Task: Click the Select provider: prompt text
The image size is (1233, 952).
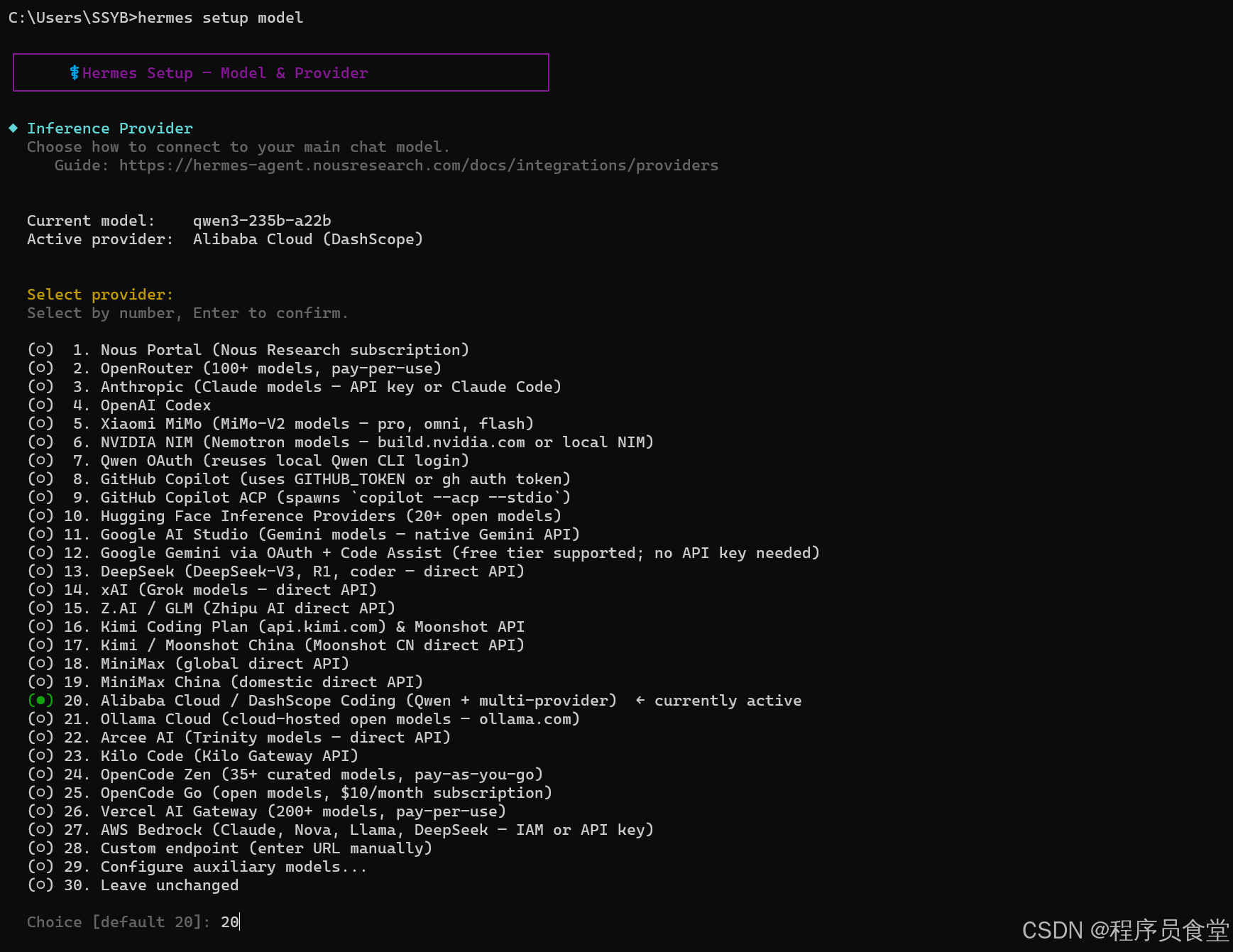Action: [100, 295]
